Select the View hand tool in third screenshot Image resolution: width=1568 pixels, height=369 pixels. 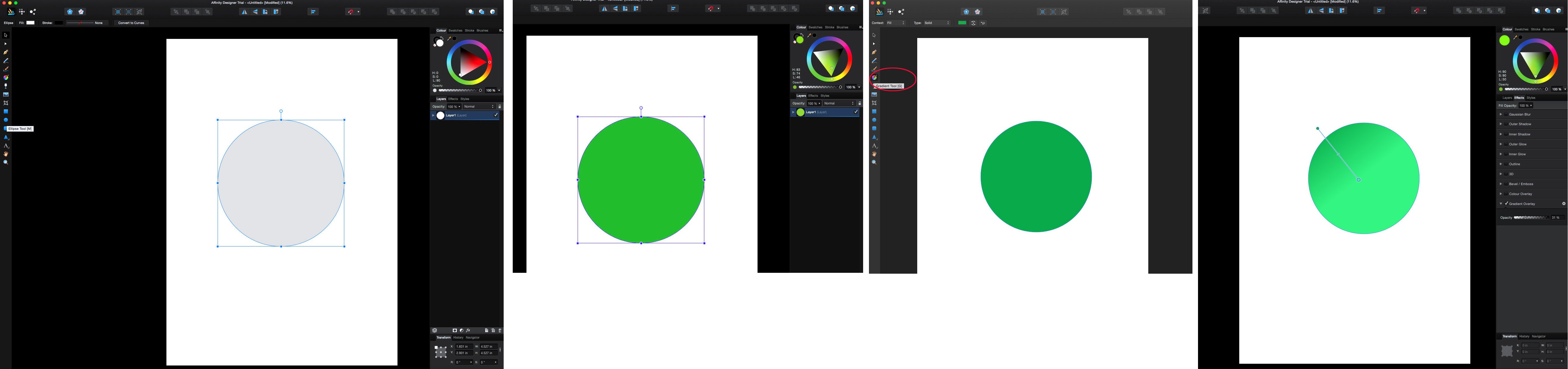(x=874, y=154)
